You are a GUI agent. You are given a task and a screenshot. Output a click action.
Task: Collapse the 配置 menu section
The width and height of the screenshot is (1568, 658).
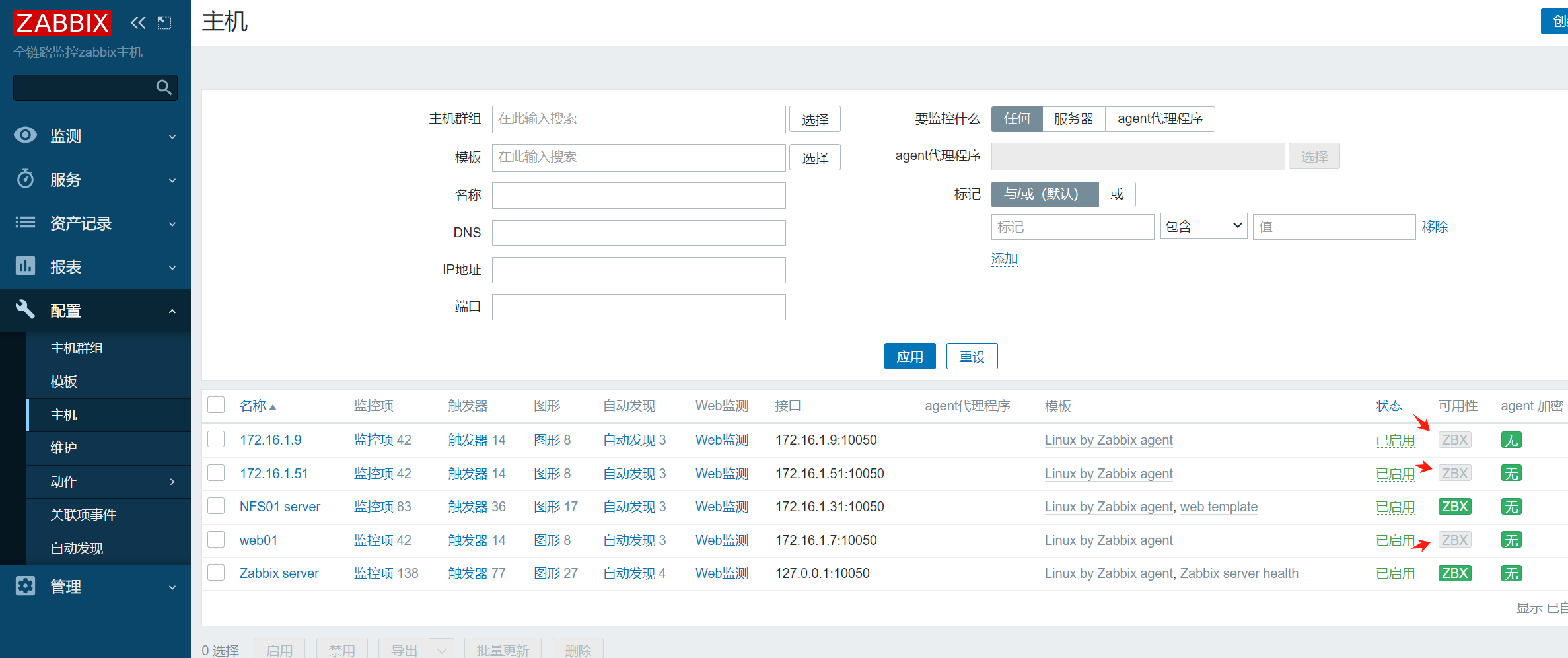pos(172,311)
